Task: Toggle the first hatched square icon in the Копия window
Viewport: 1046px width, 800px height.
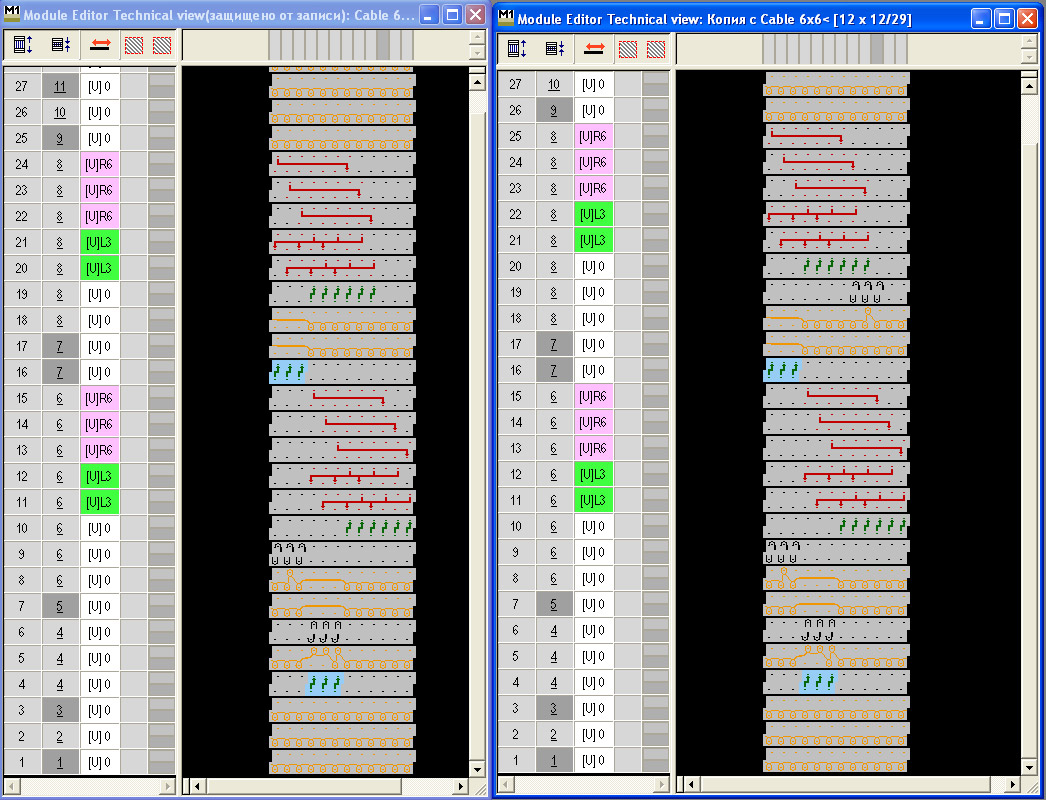Action: click(627, 49)
